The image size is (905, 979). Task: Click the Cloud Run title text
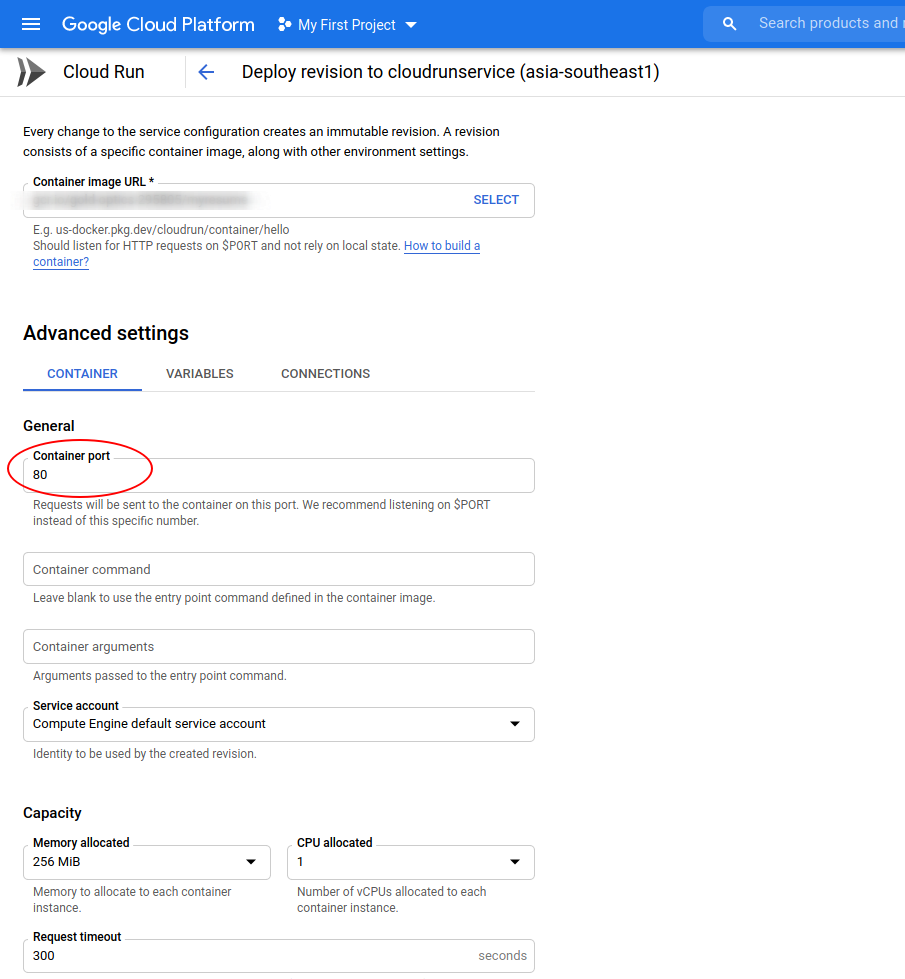[104, 72]
